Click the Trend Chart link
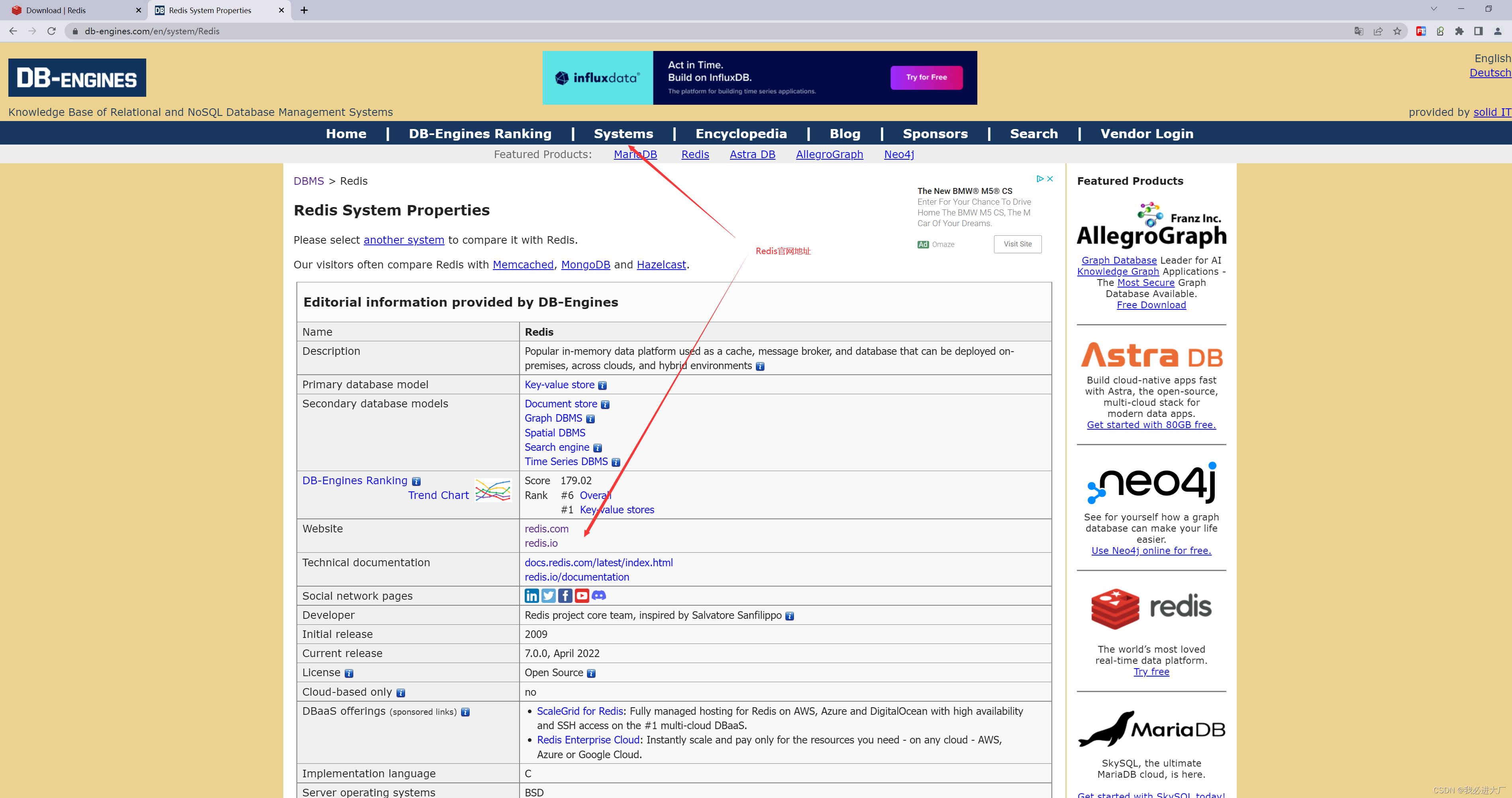The height and width of the screenshot is (798, 1512). click(438, 495)
